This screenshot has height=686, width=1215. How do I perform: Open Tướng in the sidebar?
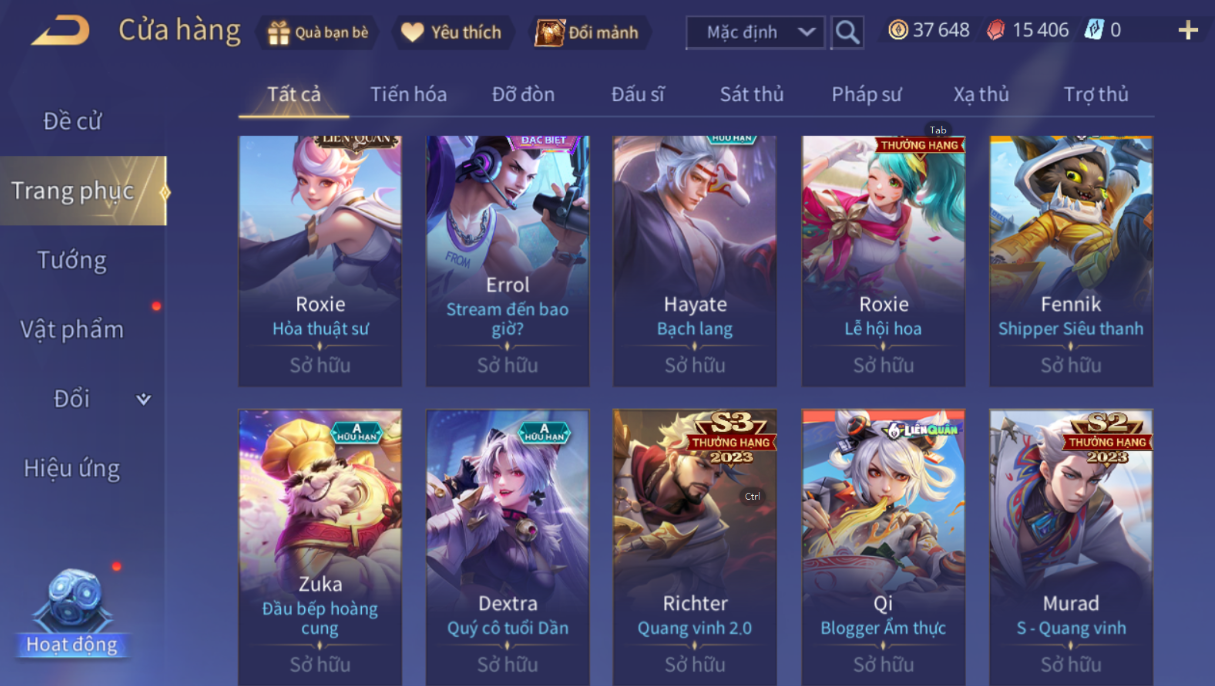point(72,260)
